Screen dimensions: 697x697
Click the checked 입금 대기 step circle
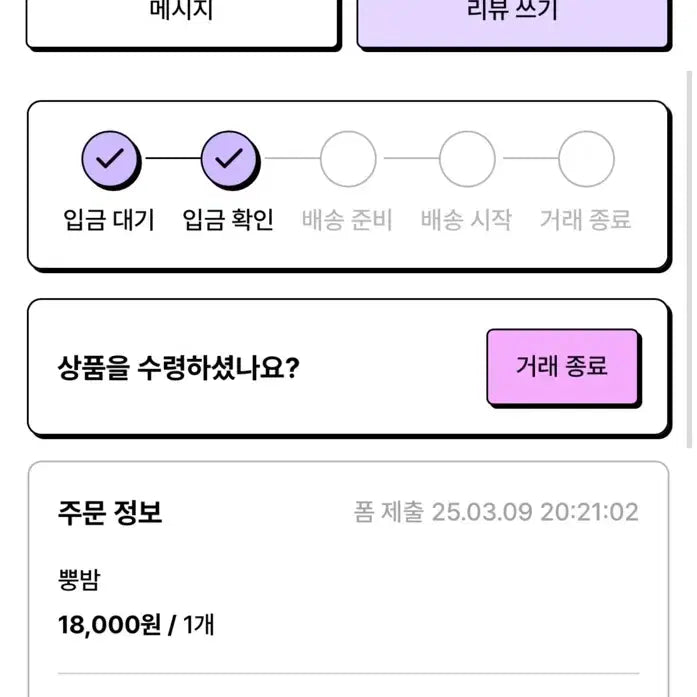(110, 159)
